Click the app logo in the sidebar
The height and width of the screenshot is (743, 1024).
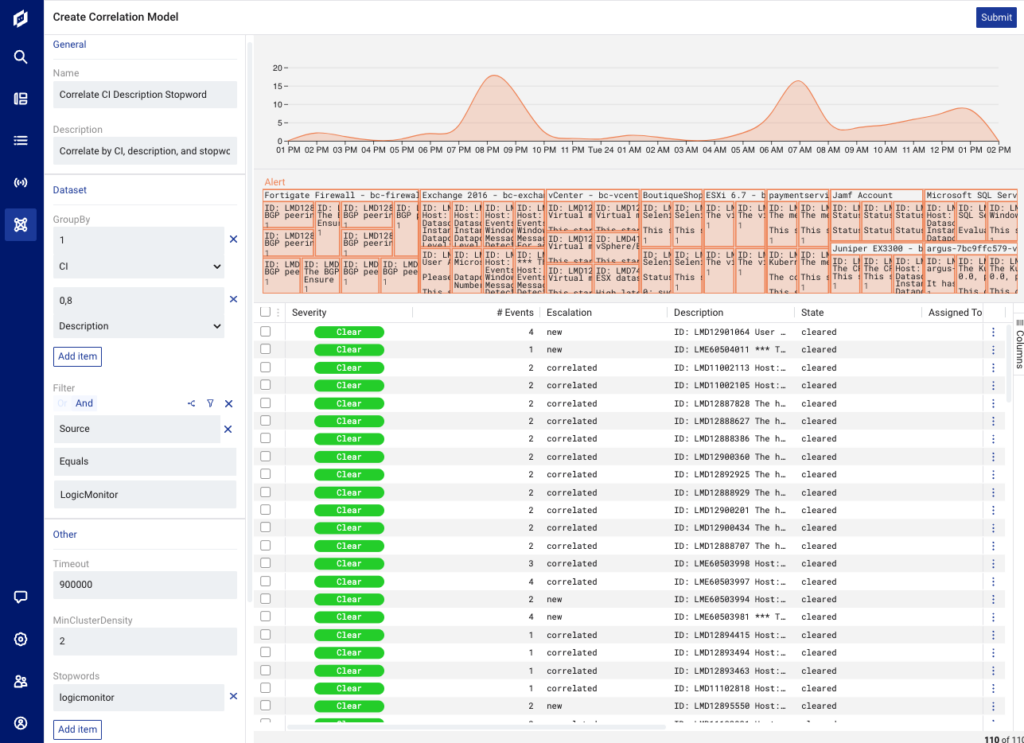(21, 18)
